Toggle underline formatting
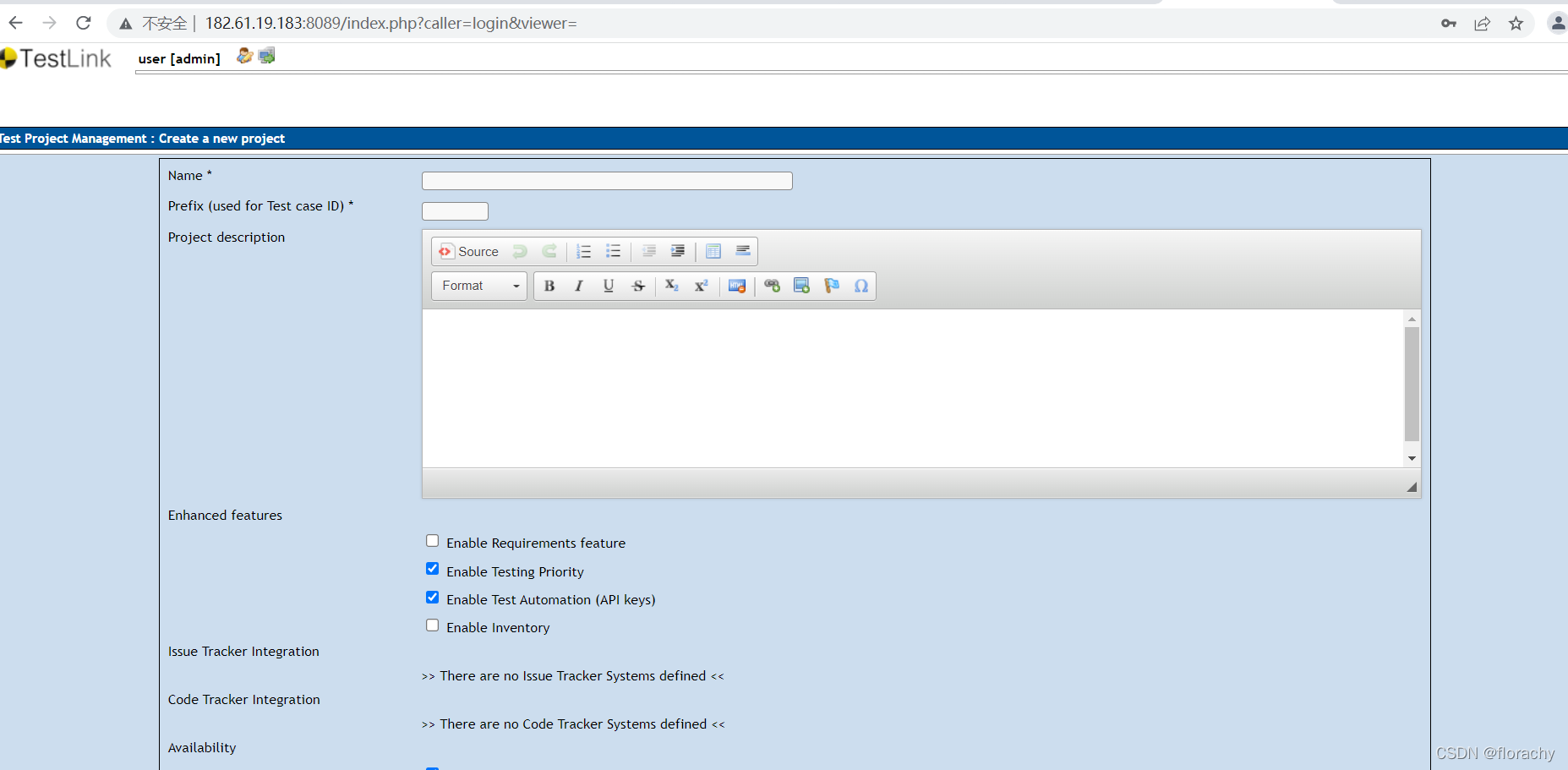Viewport: 1568px width, 770px height. [x=609, y=287]
